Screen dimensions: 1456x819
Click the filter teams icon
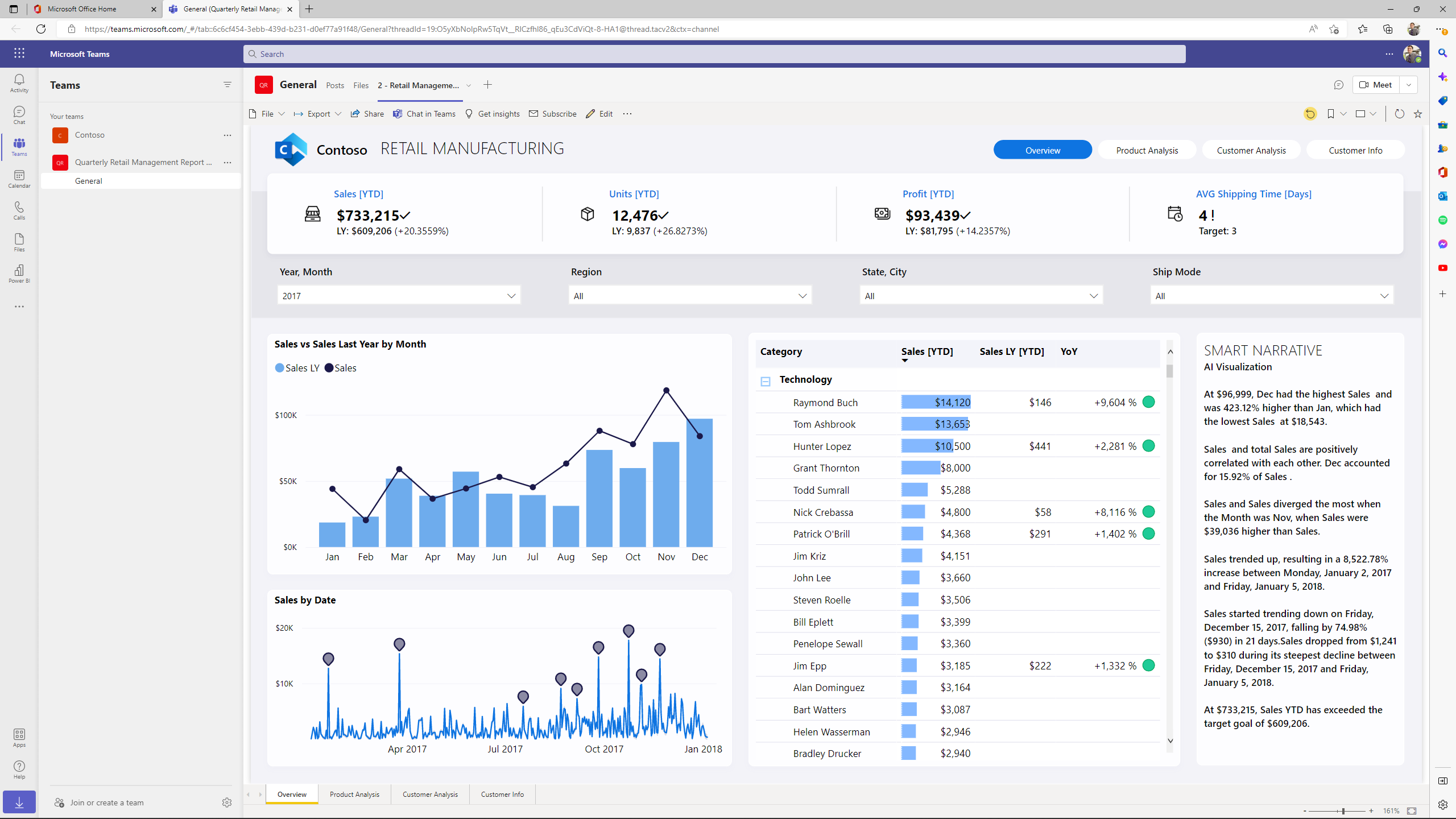point(227,85)
